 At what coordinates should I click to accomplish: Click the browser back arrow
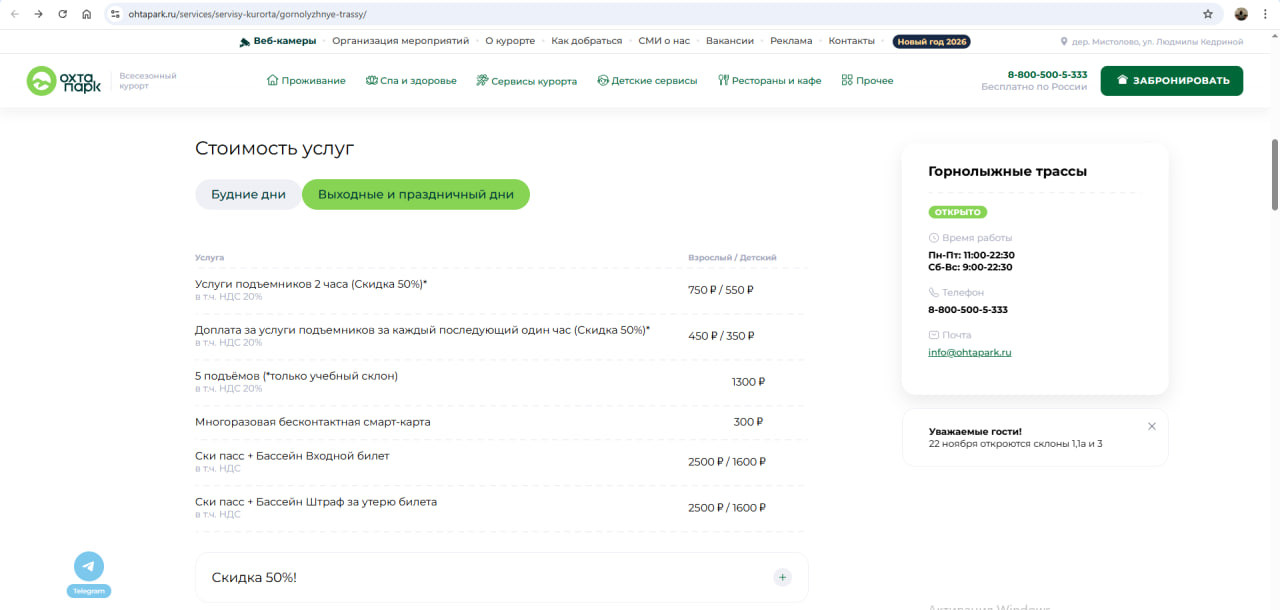point(14,14)
